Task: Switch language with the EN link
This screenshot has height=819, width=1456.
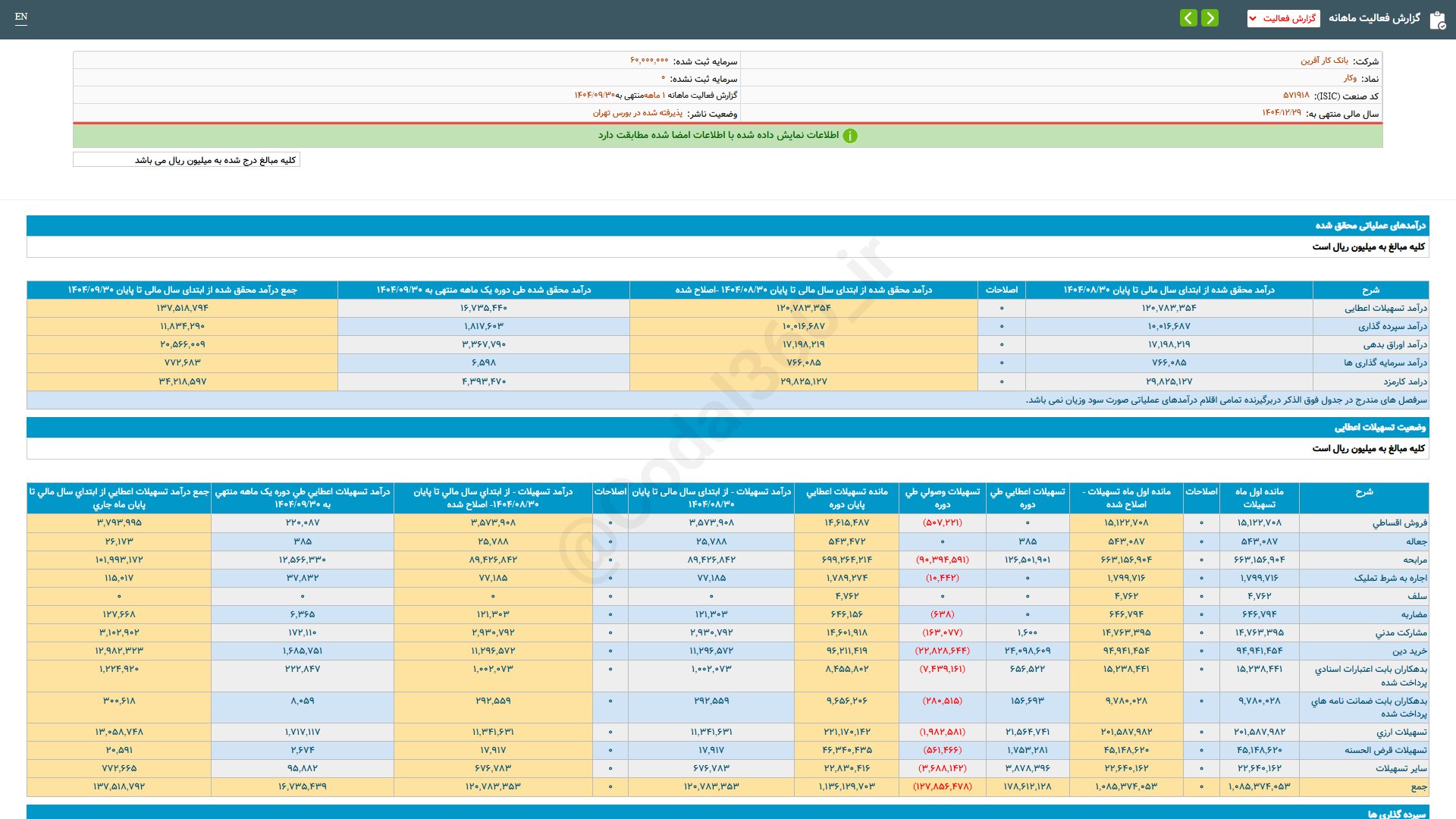Action: pyautogui.click(x=21, y=17)
